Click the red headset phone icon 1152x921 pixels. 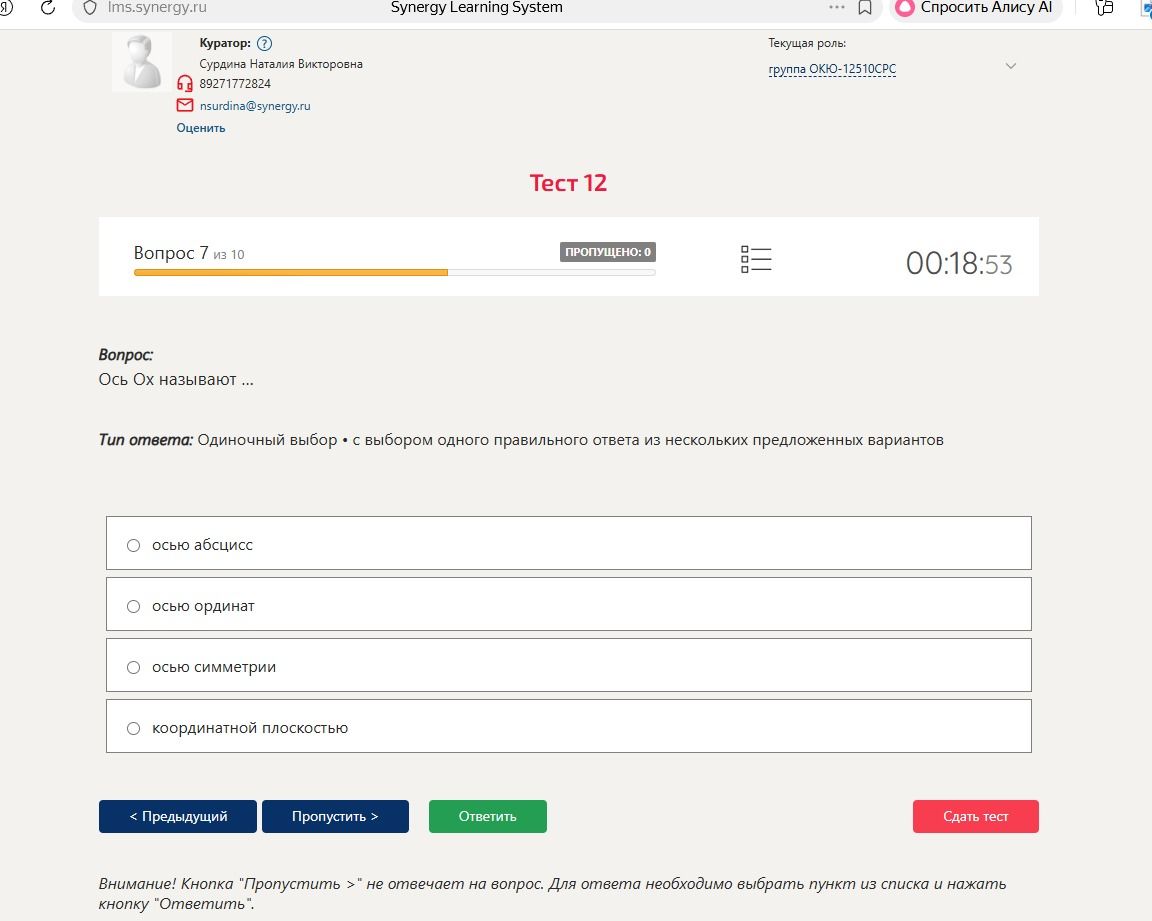point(184,84)
